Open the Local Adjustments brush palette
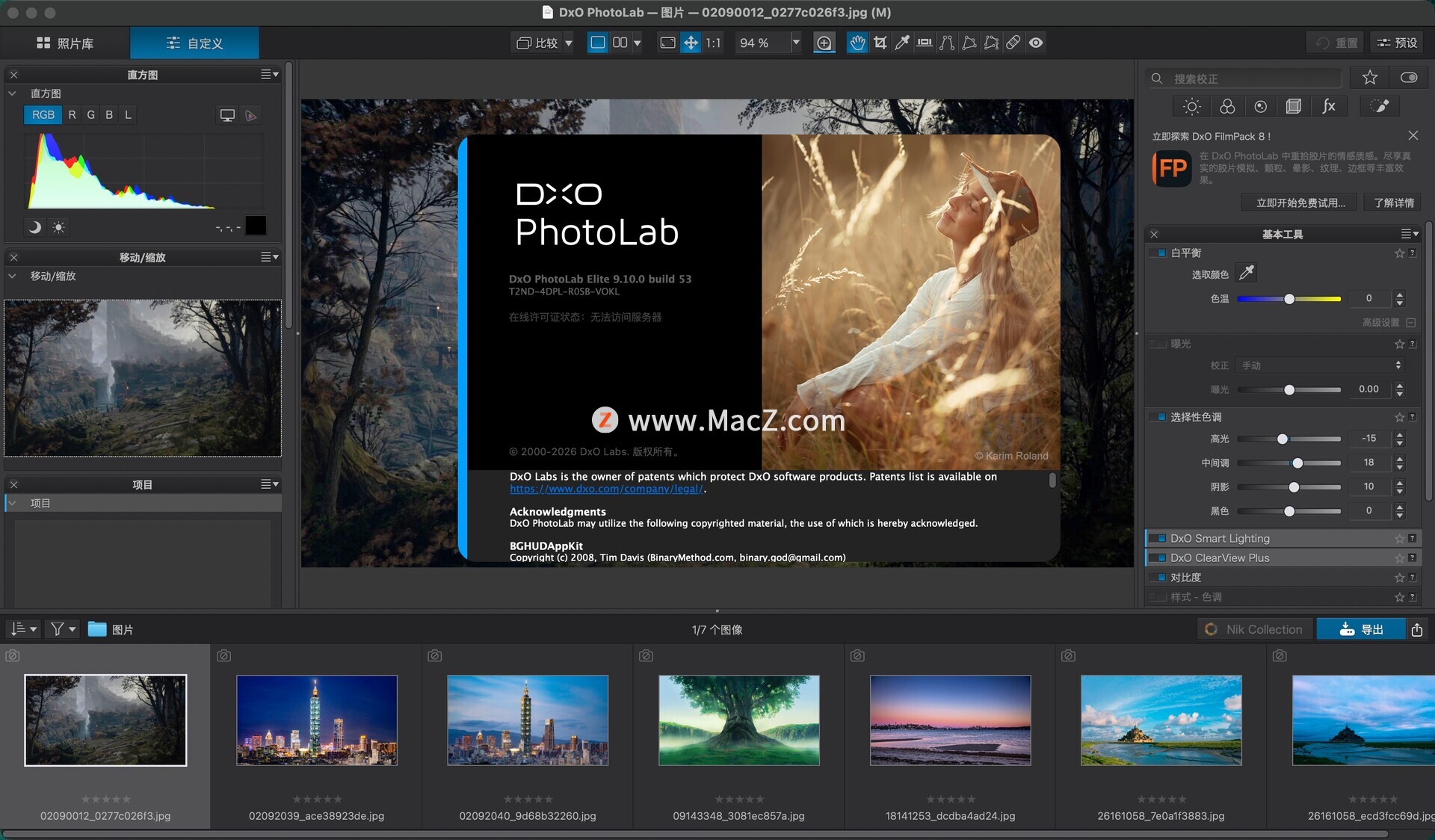Viewport: 1435px width, 840px height. pyautogui.click(x=1380, y=106)
